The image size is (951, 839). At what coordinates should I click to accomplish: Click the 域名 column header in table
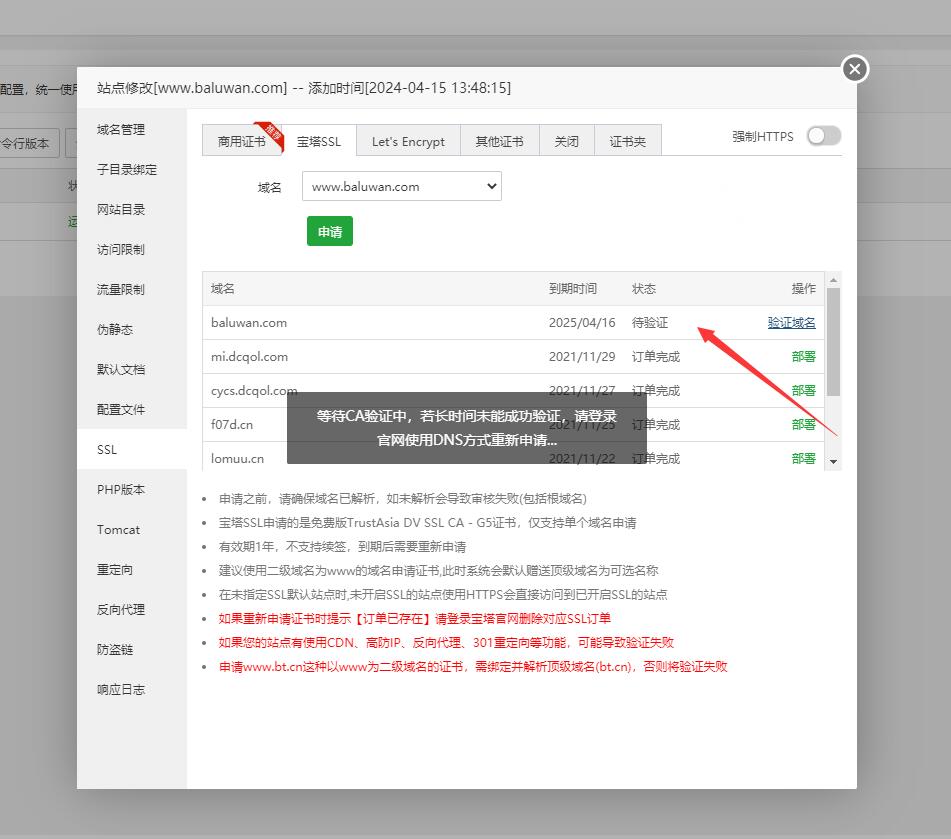point(223,289)
